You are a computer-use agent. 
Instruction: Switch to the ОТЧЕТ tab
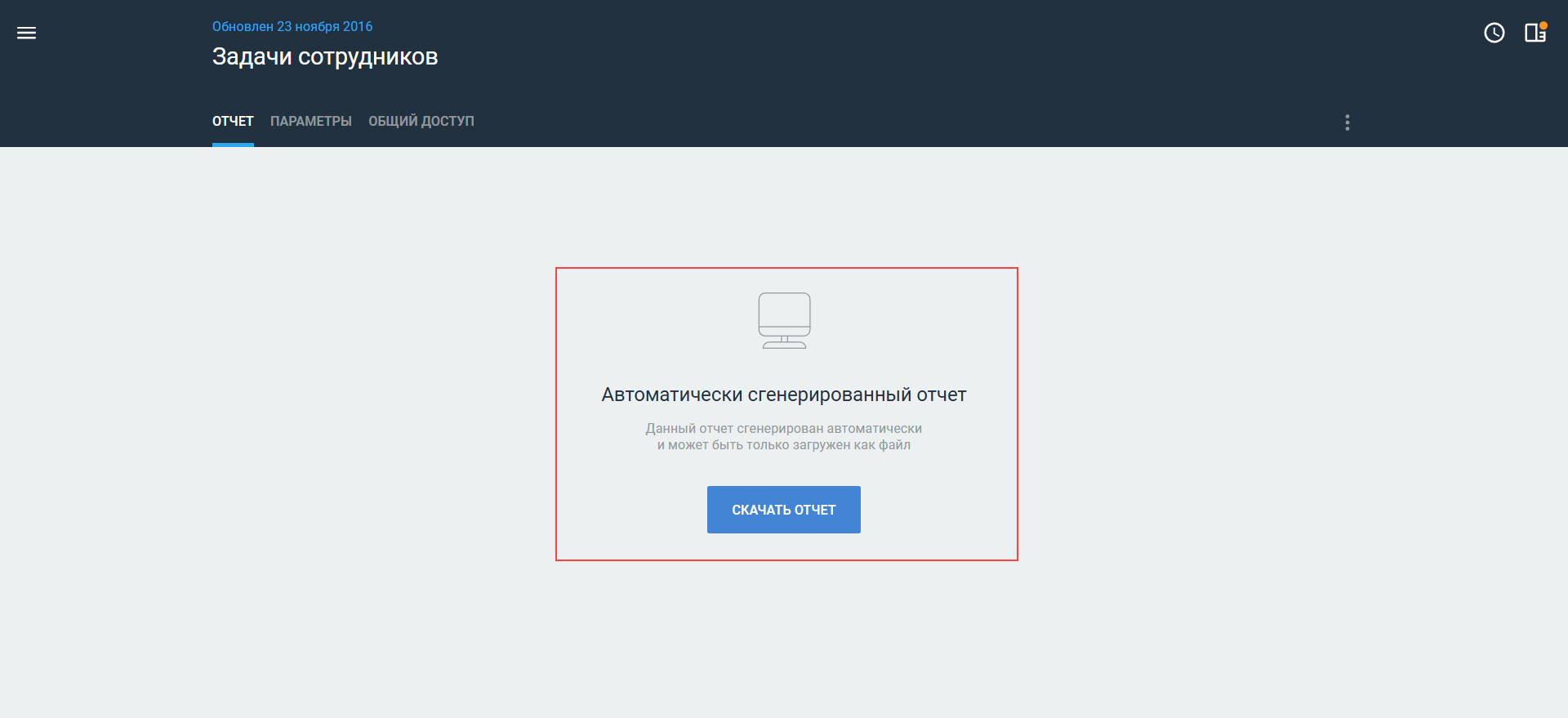[x=233, y=121]
